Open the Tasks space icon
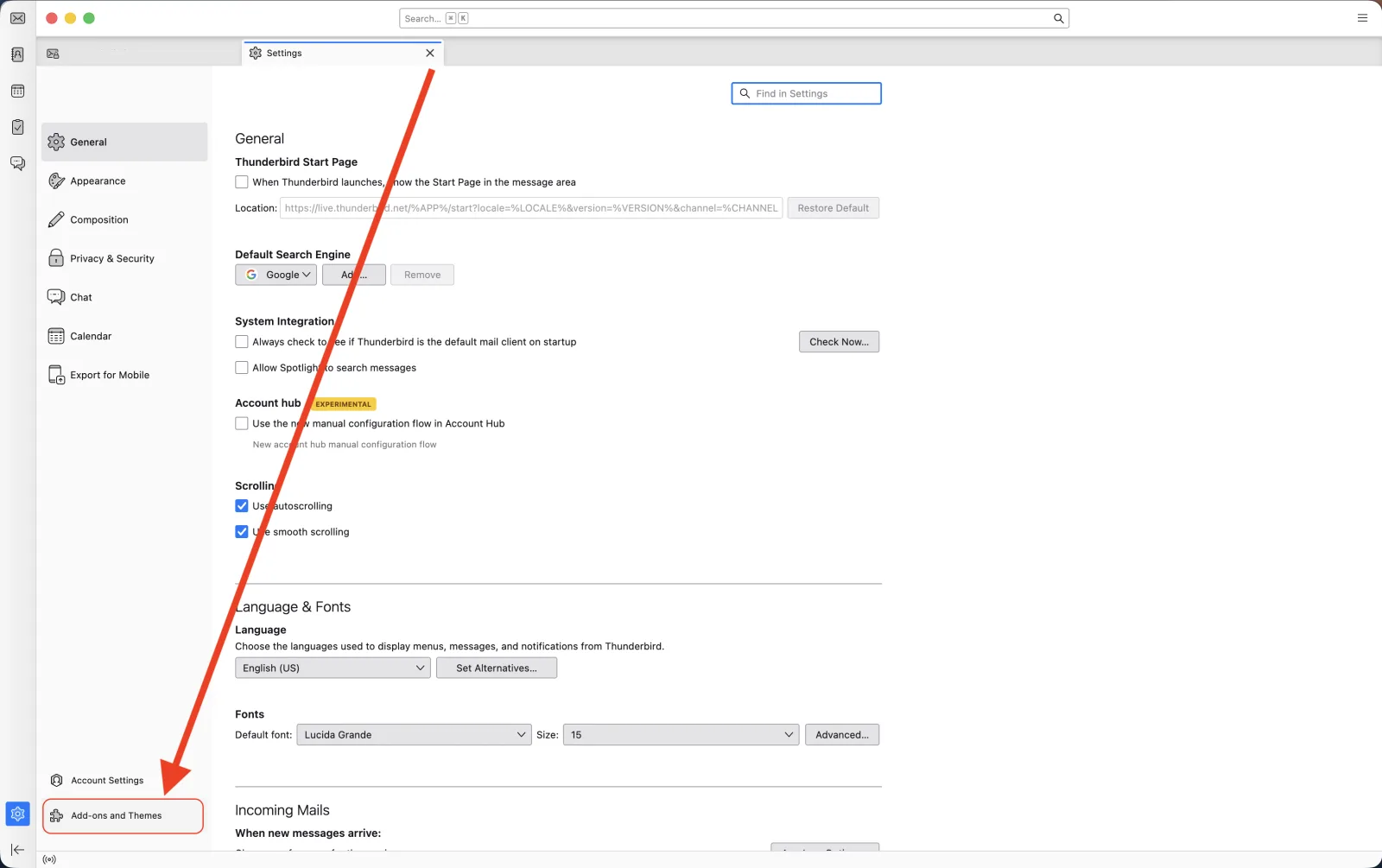1382x868 pixels. 17,127
